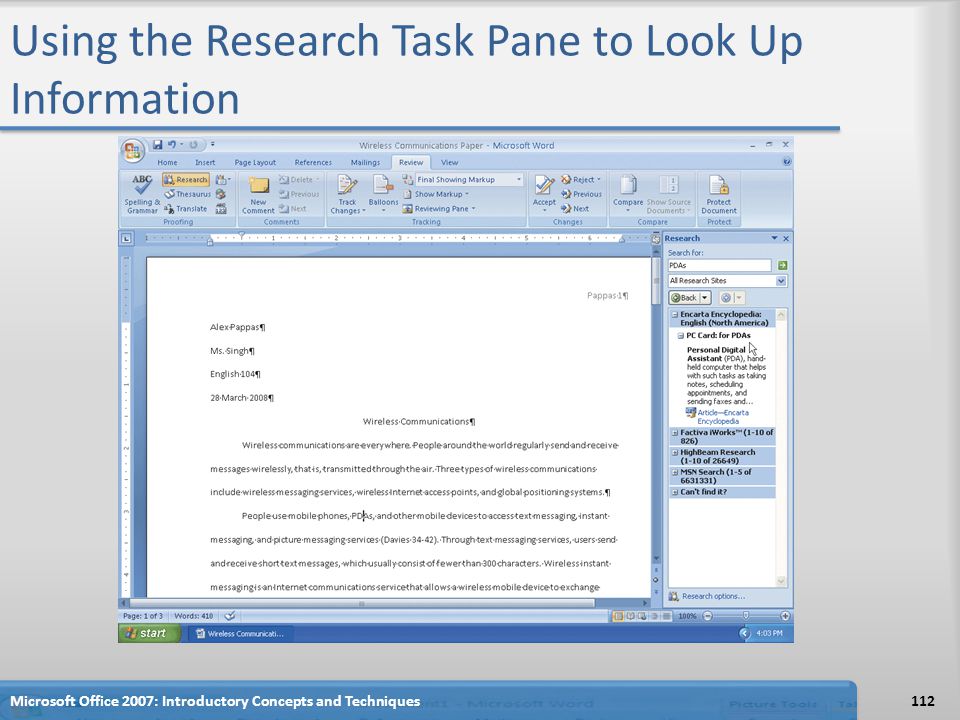
Task: Toggle the Research pane button
Action: tap(186, 179)
